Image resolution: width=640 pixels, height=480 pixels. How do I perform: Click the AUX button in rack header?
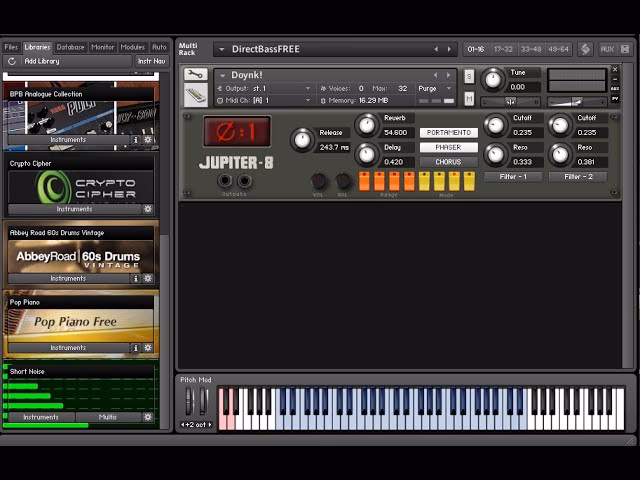coord(607,49)
